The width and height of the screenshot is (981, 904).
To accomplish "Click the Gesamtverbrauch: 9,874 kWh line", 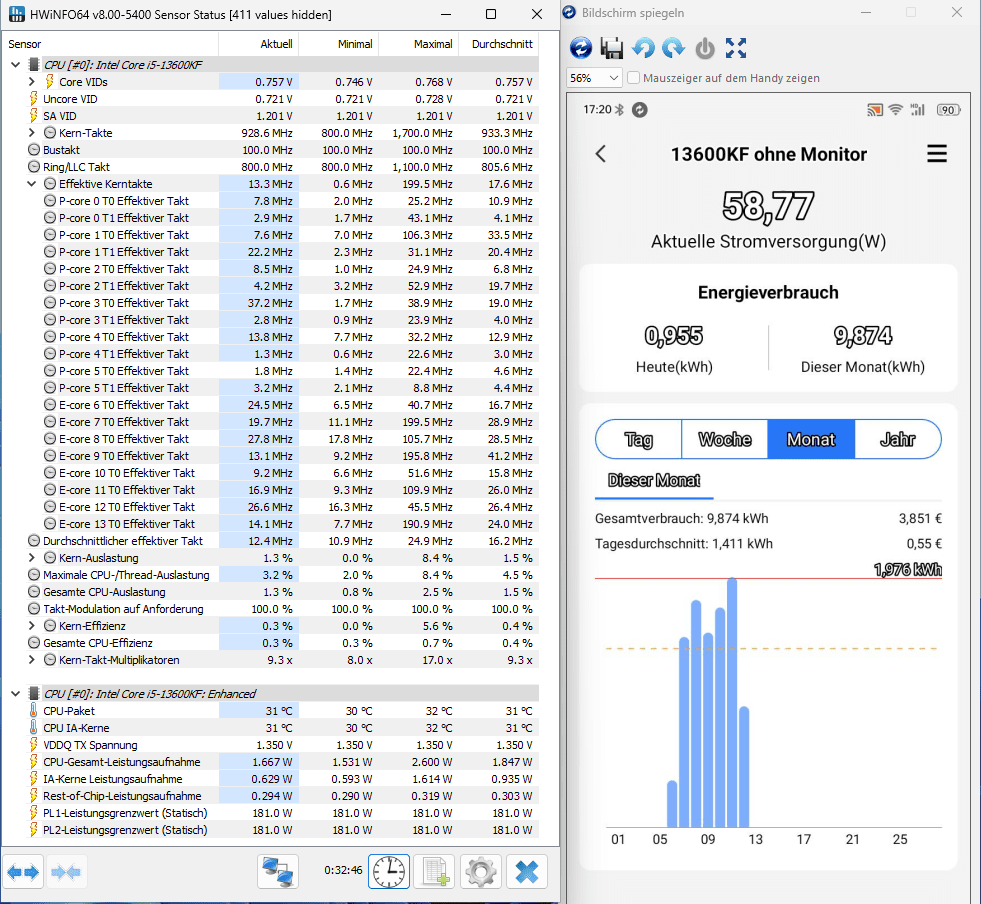I will [x=681, y=519].
